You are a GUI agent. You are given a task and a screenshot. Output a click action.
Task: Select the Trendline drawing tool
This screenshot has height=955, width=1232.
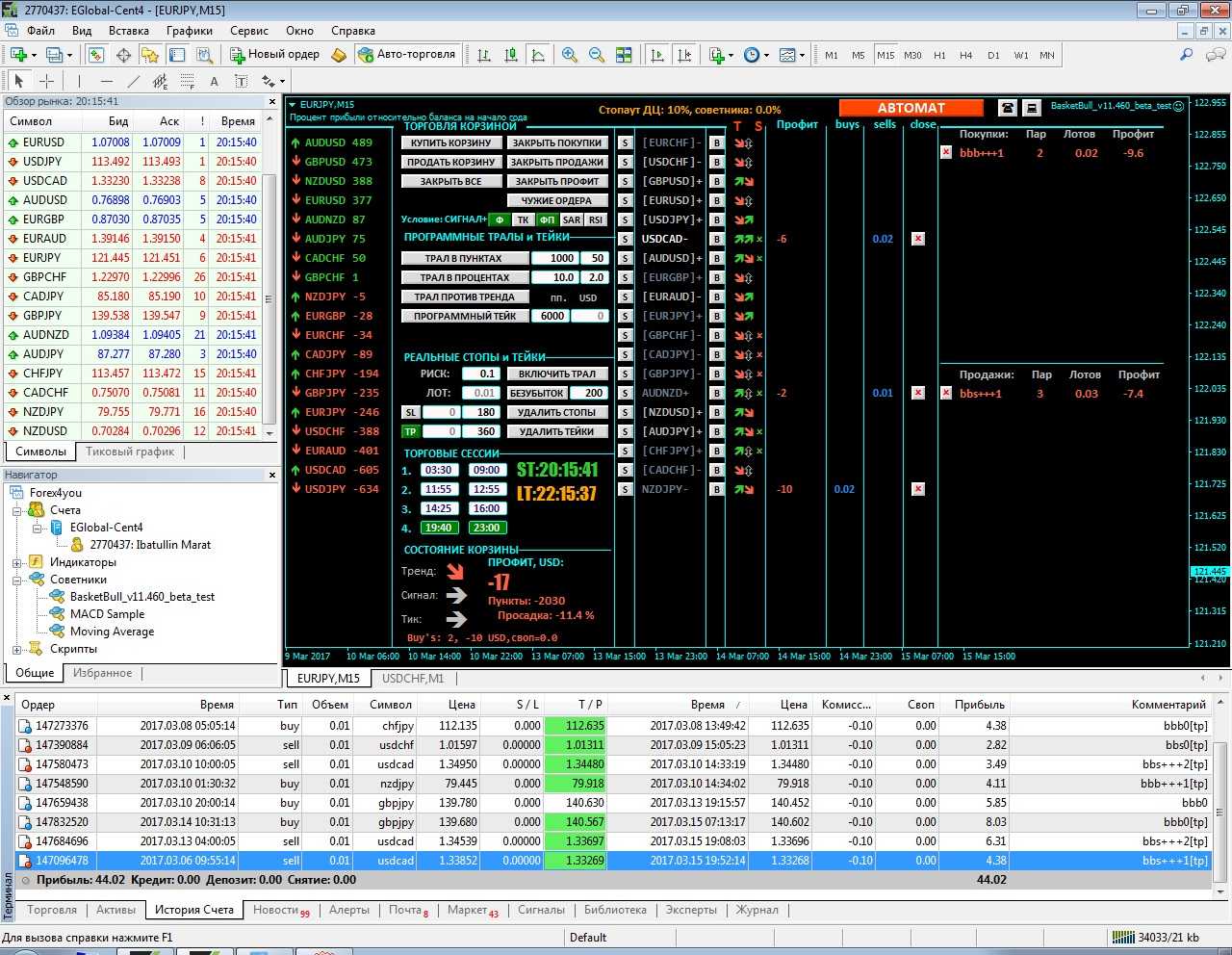coord(134,82)
